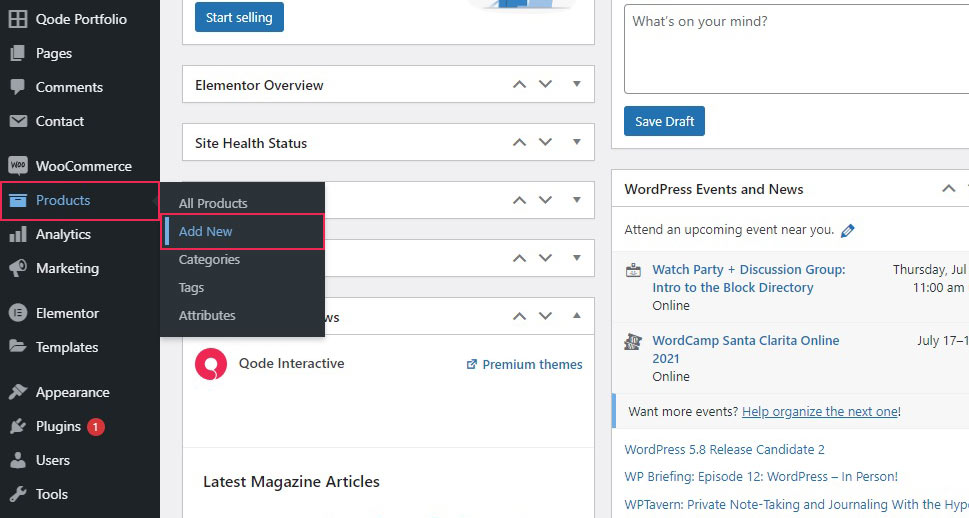Viewport: 969px width, 518px height.
Task: Click the Contact envelope icon
Action: (x=18, y=121)
